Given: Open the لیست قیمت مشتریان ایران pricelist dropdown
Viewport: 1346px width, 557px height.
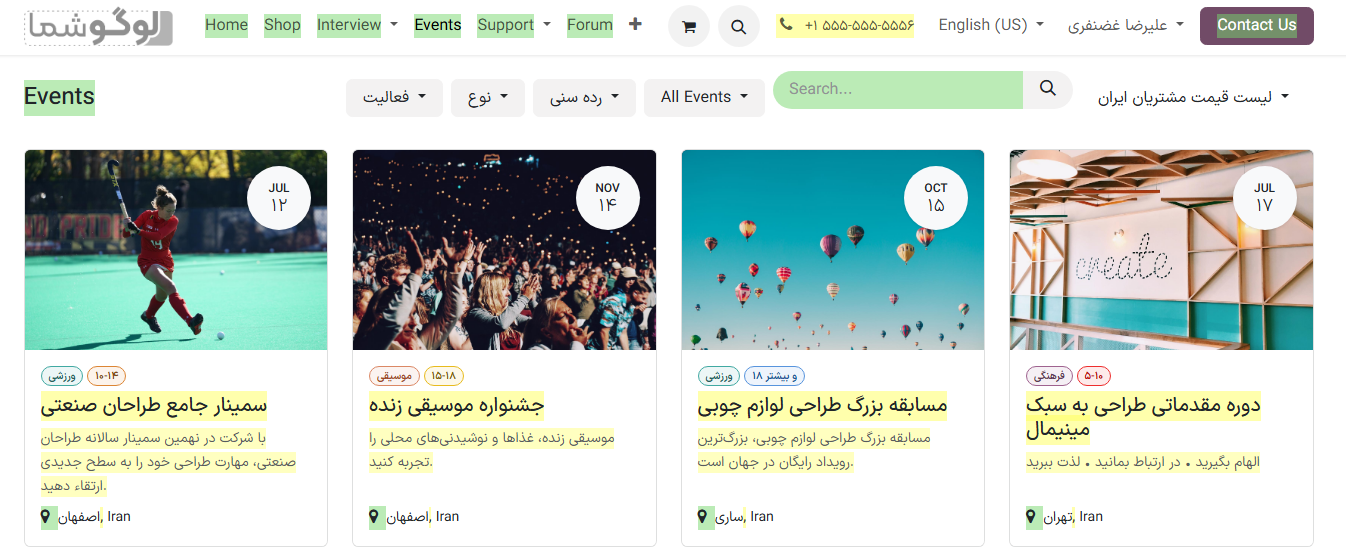Looking at the screenshot, I should 1193,97.
